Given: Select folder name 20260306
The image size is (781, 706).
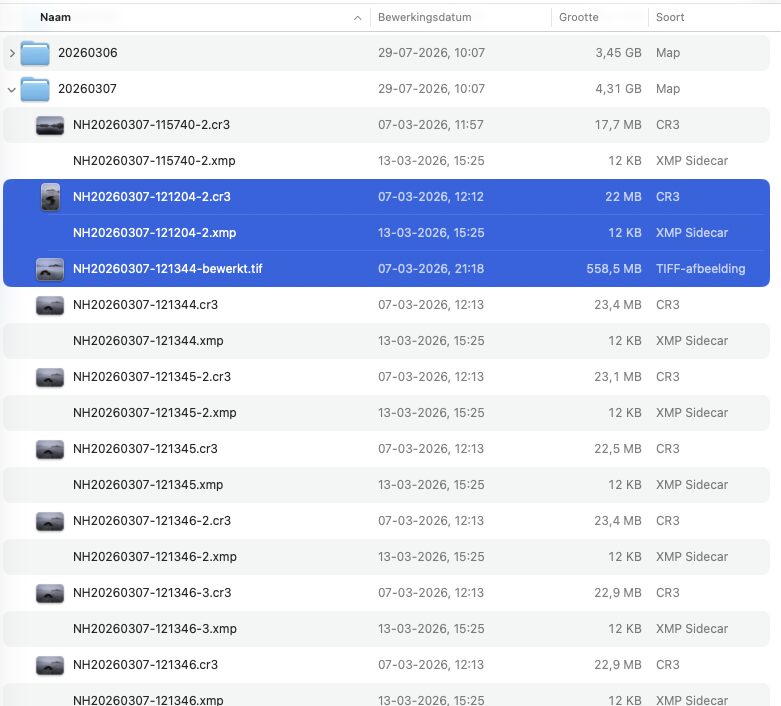Looking at the screenshot, I should (x=88, y=53).
